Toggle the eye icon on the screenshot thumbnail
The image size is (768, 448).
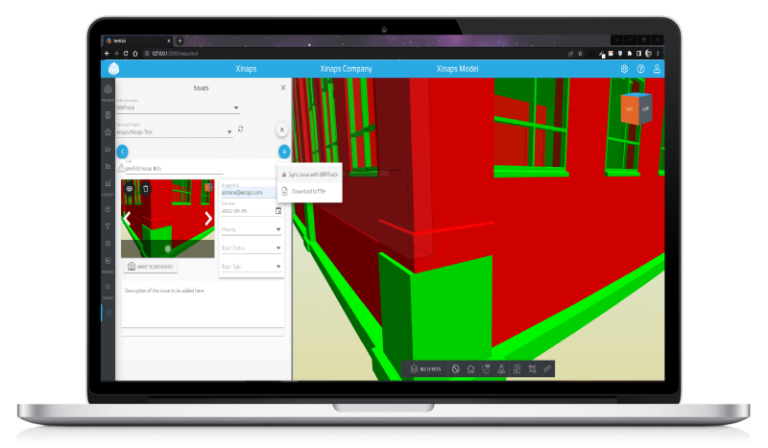click(x=129, y=189)
